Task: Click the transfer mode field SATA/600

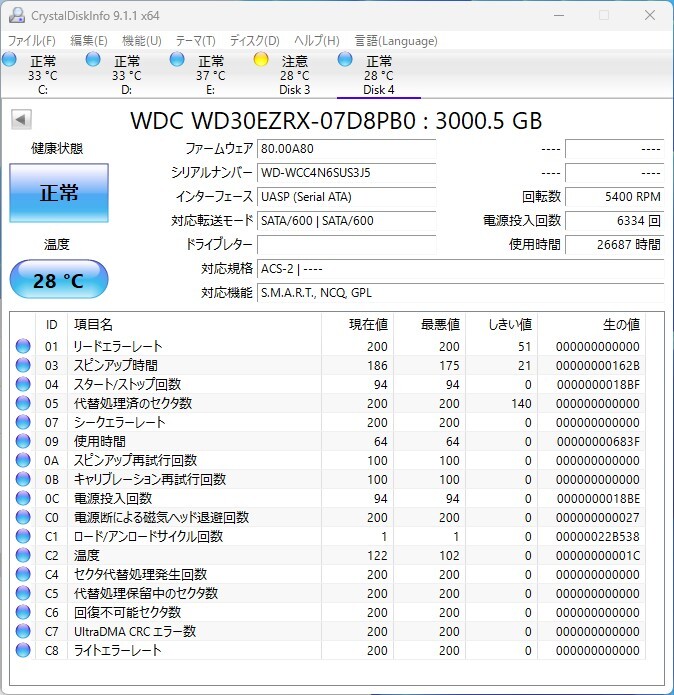Action: pyautogui.click(x=347, y=221)
